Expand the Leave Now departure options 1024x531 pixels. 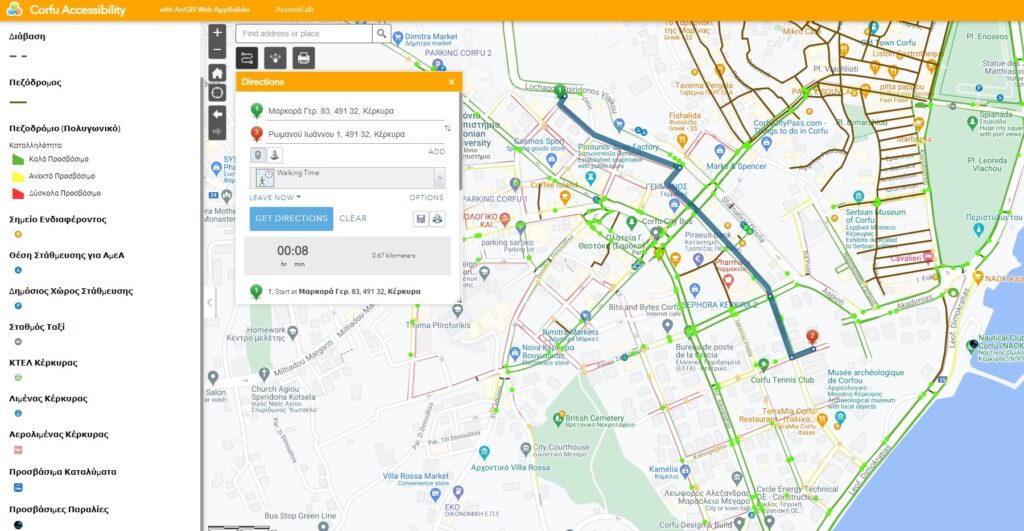point(274,198)
